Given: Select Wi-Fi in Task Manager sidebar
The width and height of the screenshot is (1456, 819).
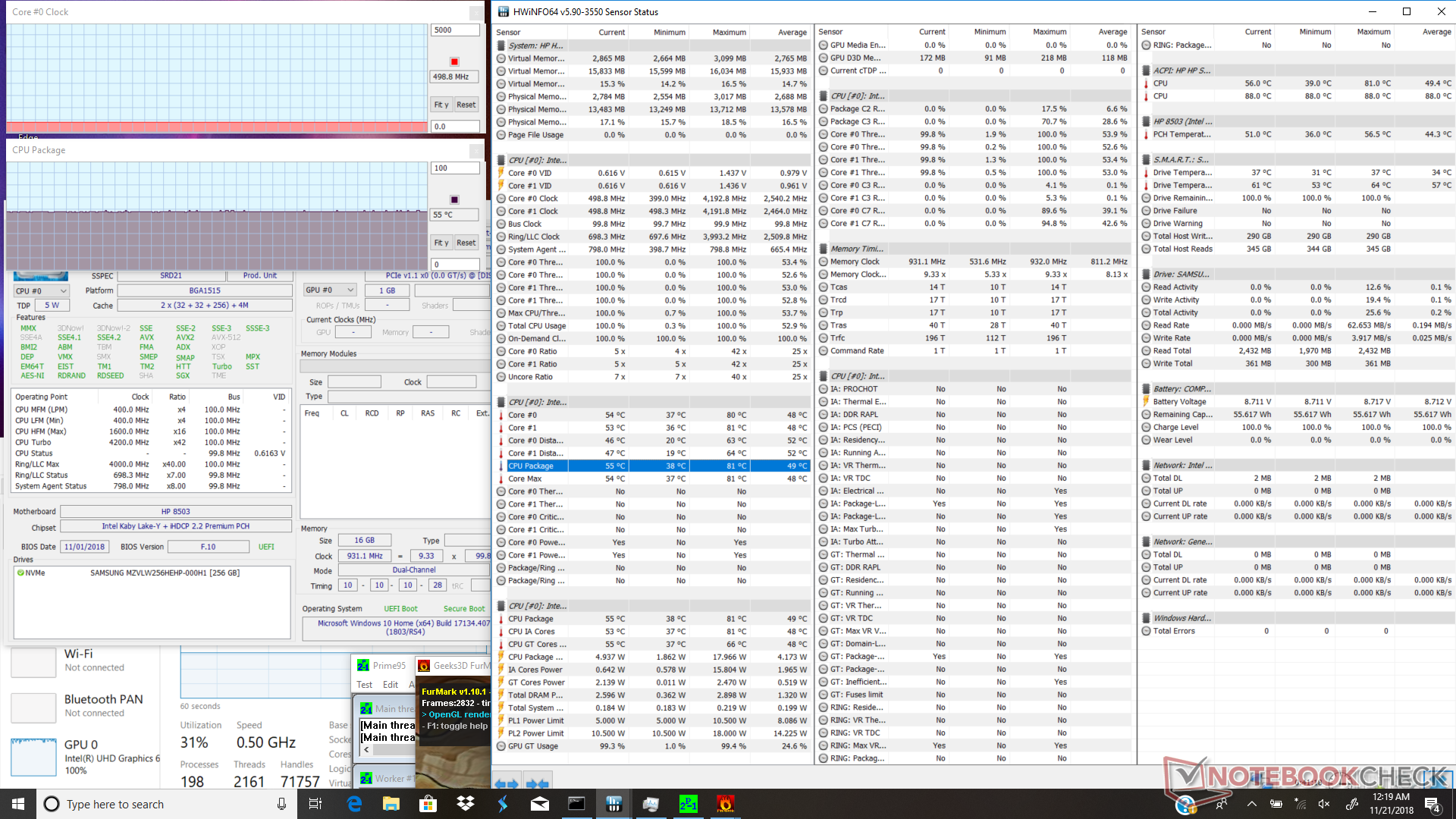Looking at the screenshot, I should pos(85,660).
